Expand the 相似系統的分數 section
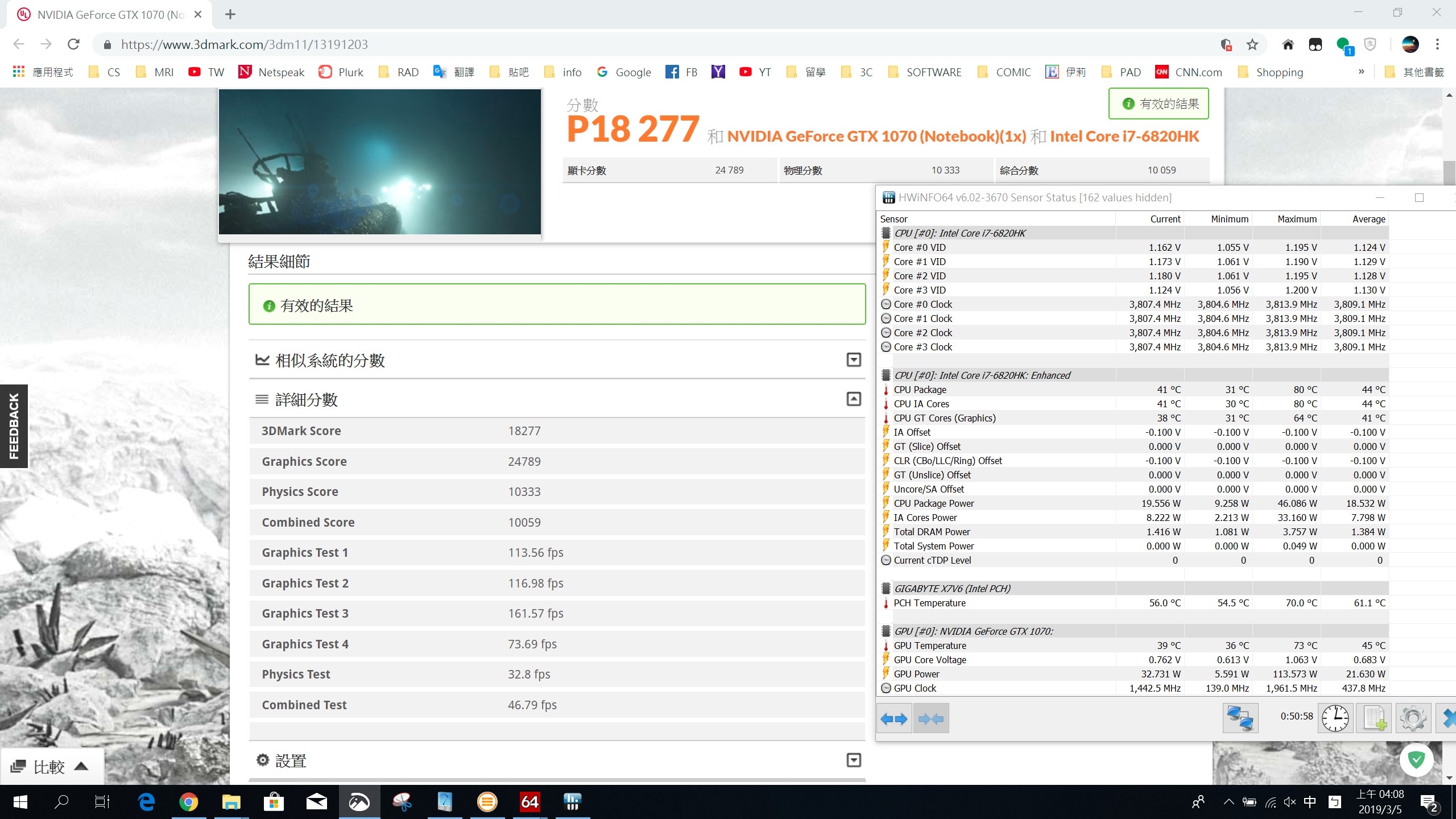The height and width of the screenshot is (819, 1456). point(854,359)
